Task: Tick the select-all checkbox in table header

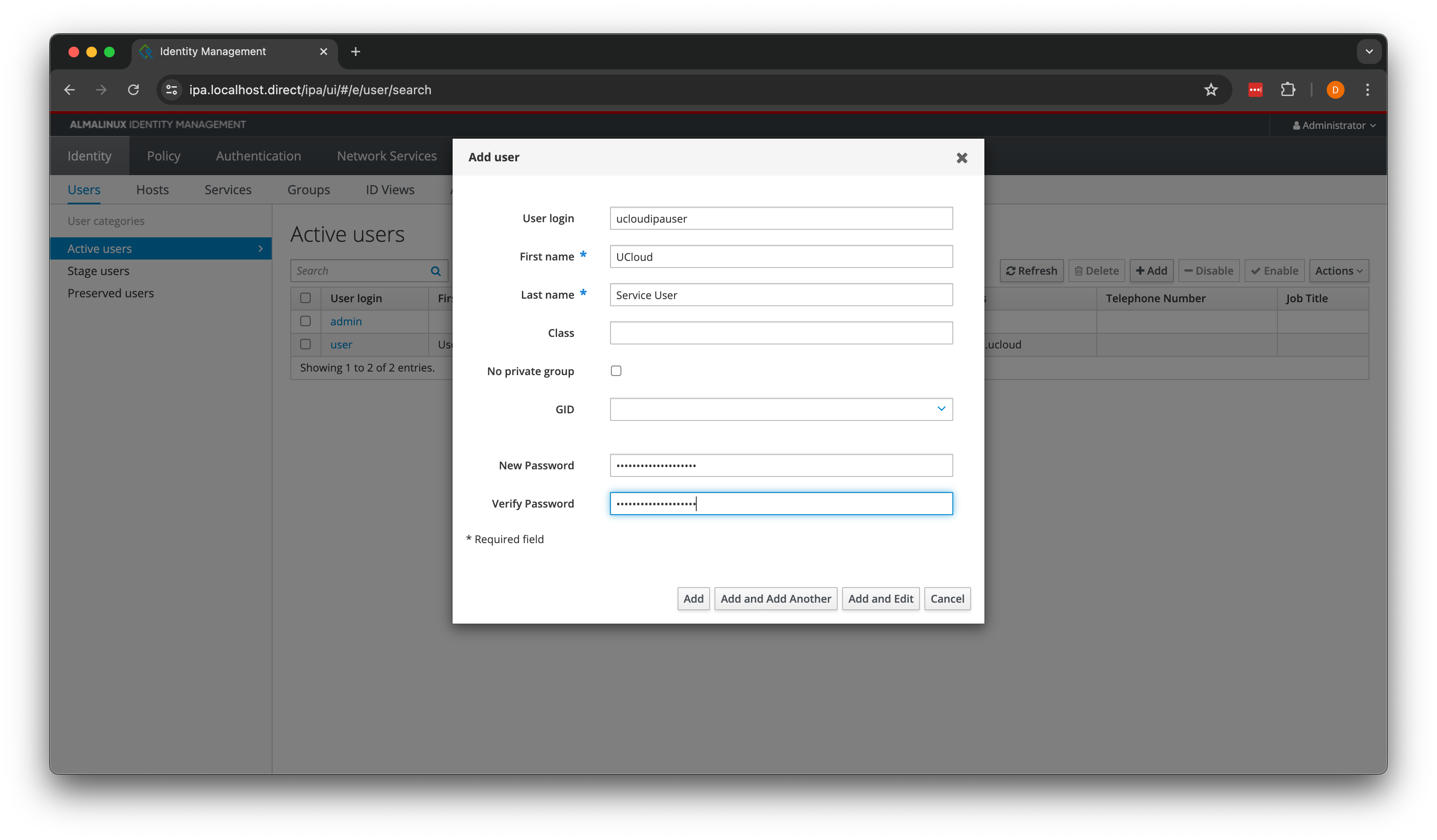Action: tap(305, 298)
